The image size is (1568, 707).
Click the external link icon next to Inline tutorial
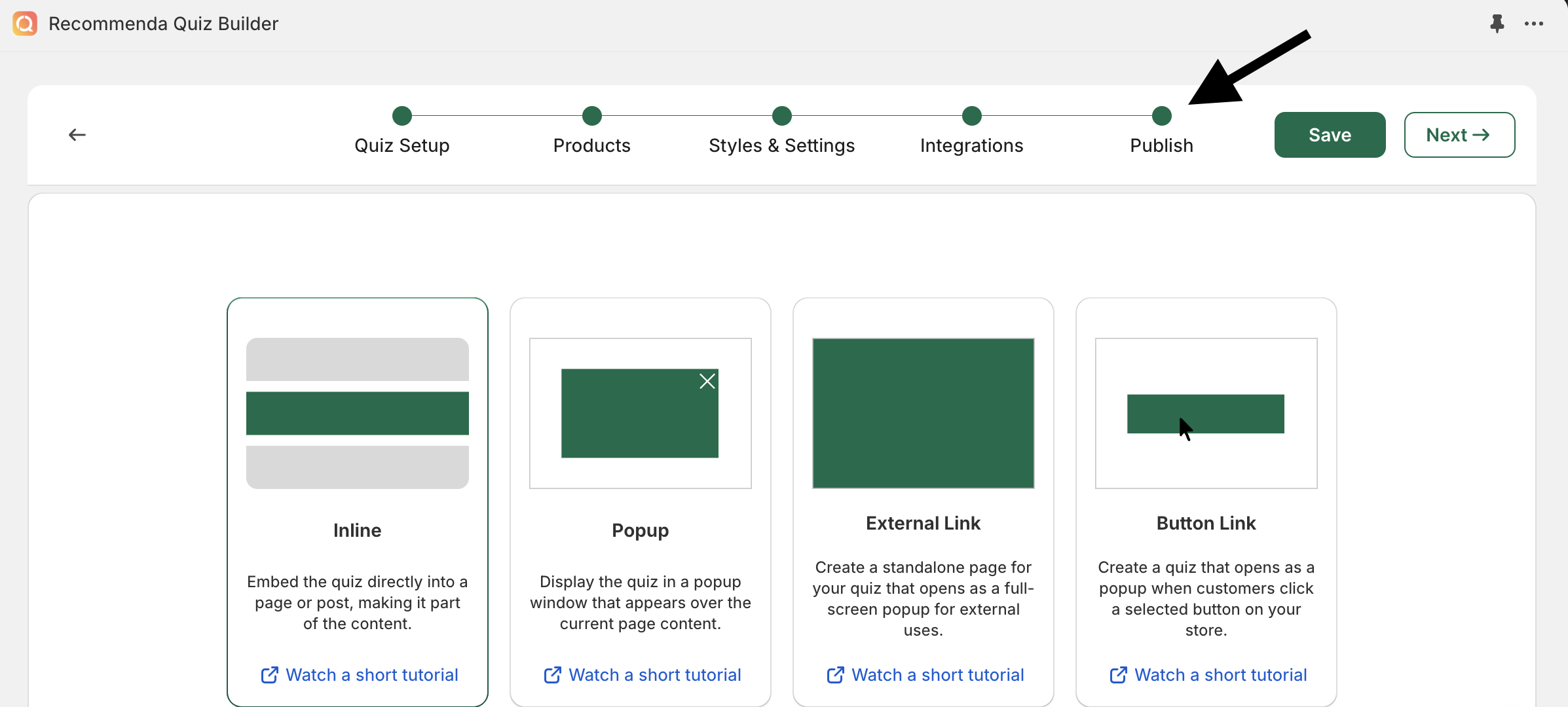(270, 675)
